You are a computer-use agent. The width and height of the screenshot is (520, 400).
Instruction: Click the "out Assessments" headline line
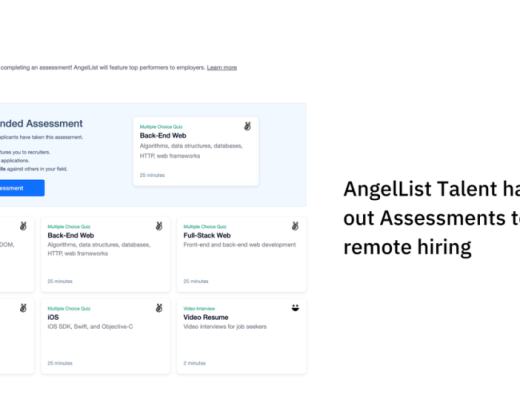point(432,218)
